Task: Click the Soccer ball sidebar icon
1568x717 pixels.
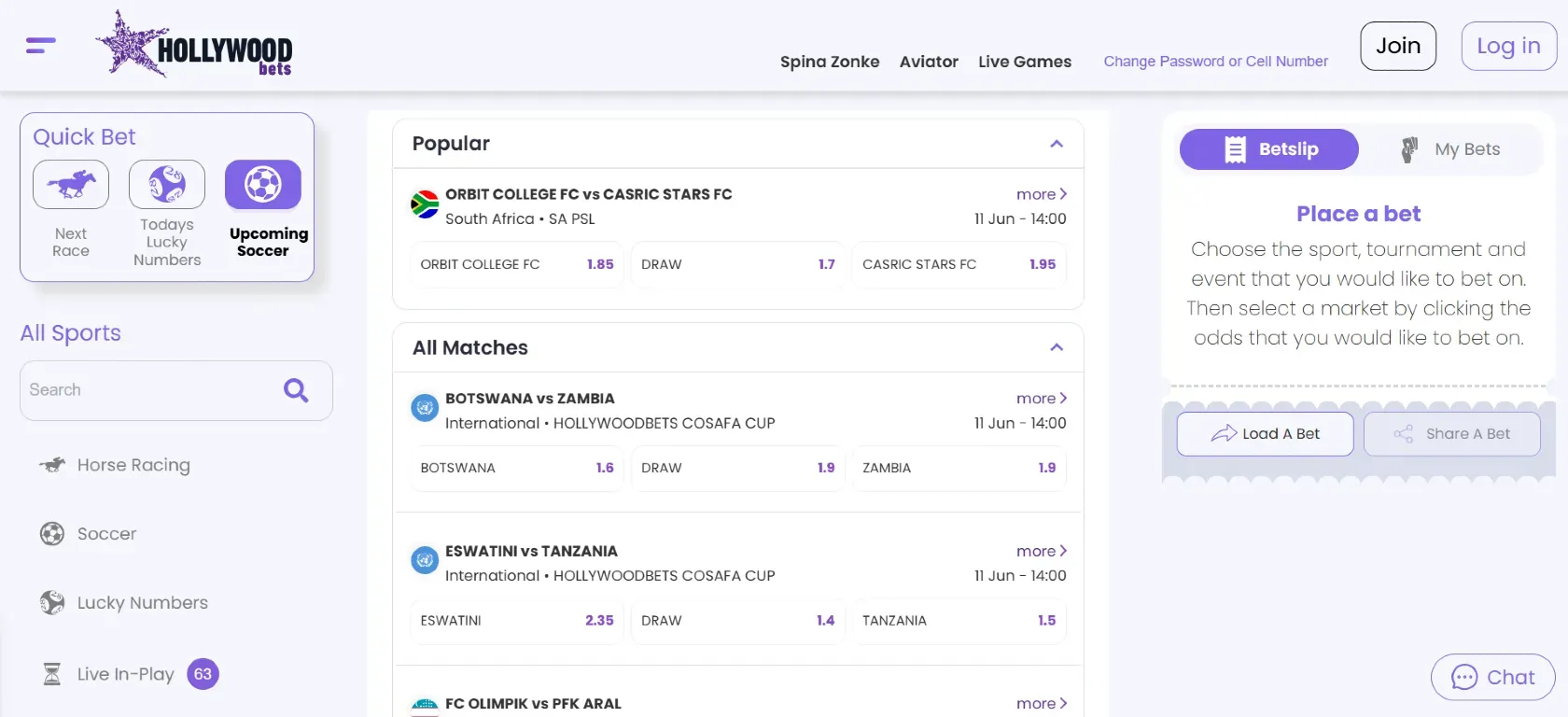Action: 52,534
